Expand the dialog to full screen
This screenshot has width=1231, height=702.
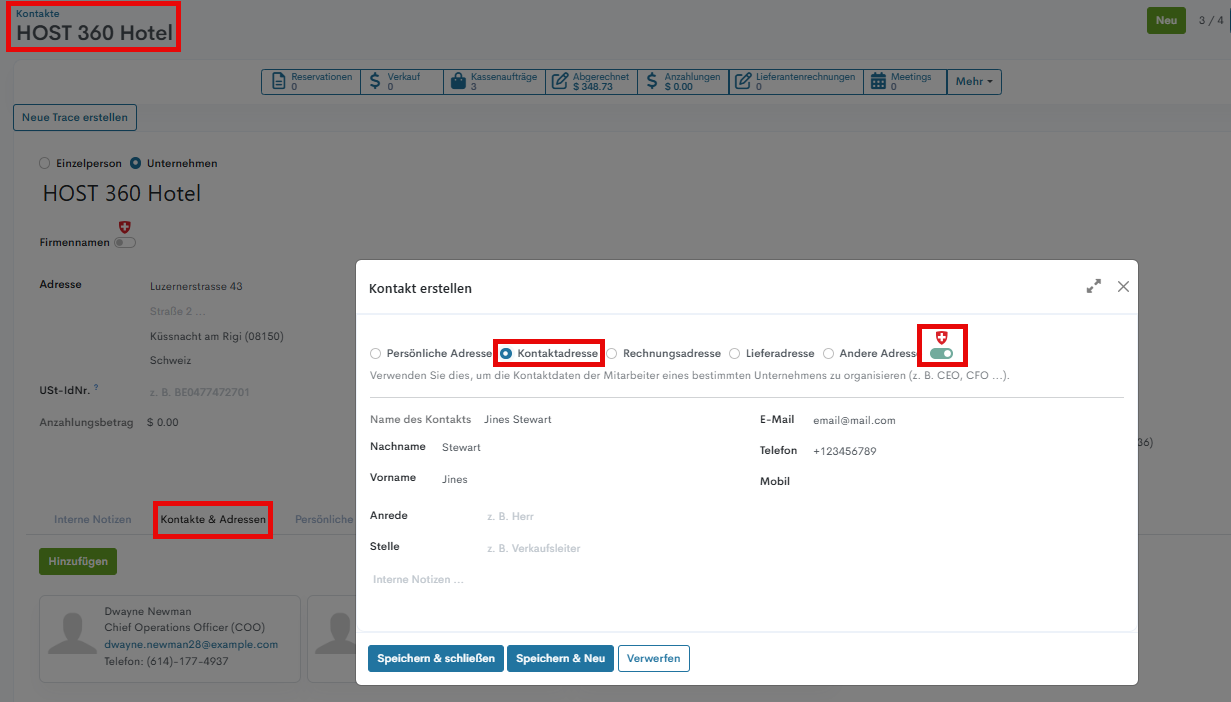click(x=1094, y=286)
